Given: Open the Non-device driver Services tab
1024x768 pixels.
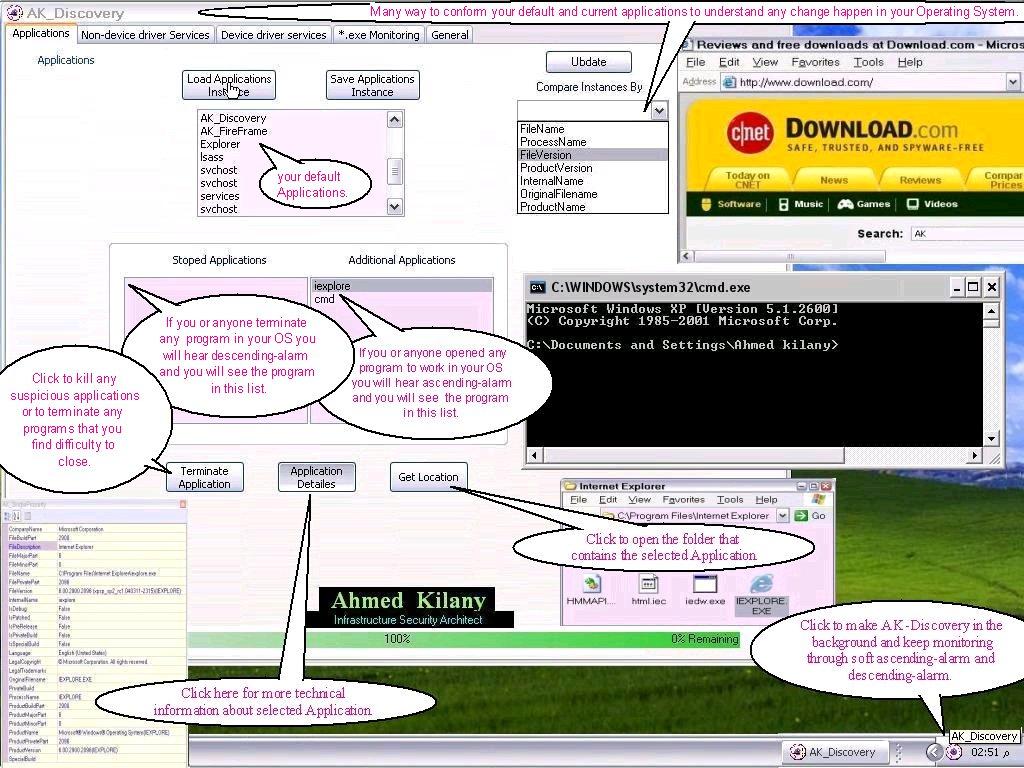Looking at the screenshot, I should coord(145,35).
